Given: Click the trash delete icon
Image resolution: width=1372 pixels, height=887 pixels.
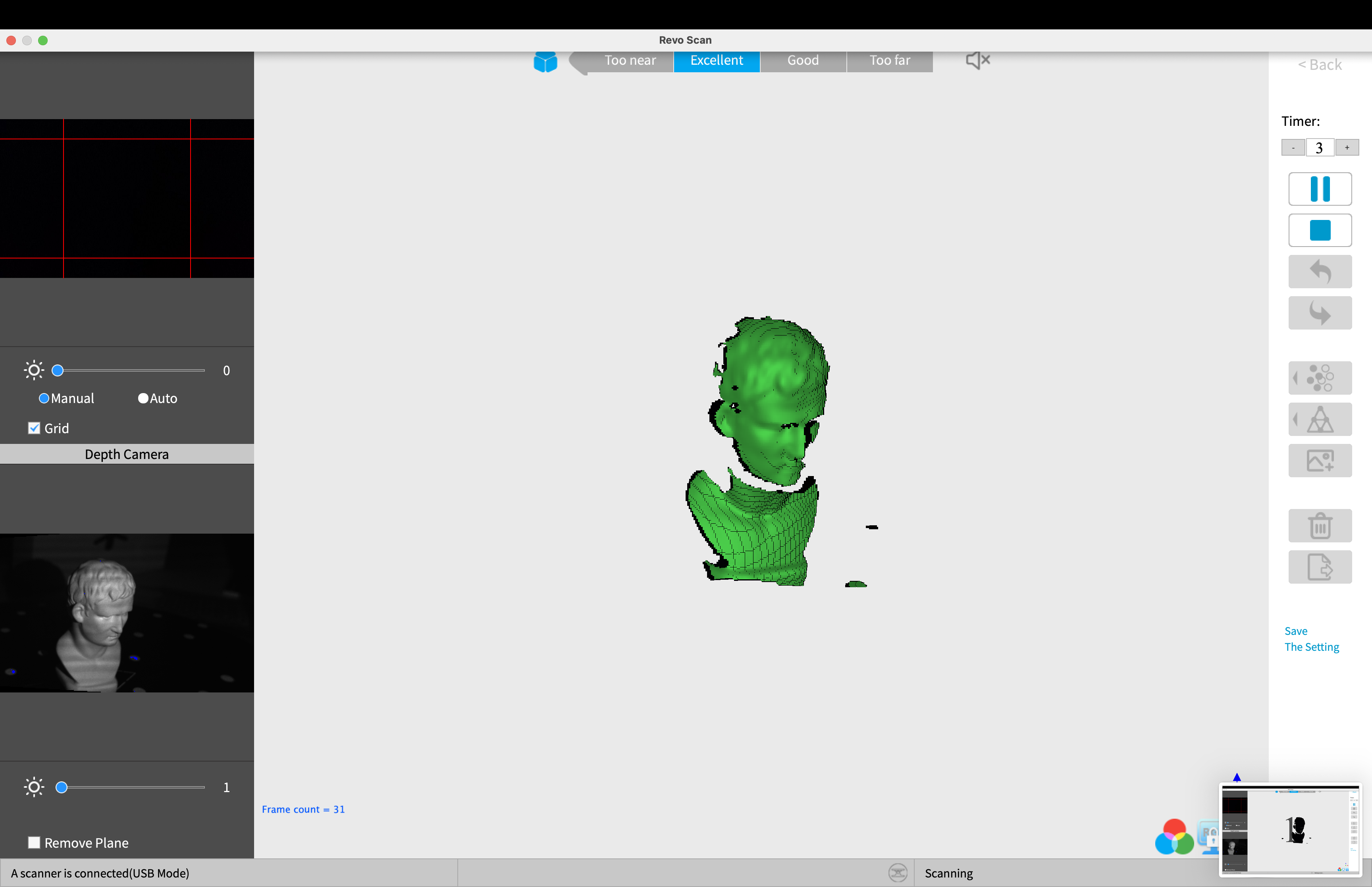Looking at the screenshot, I should (1319, 526).
